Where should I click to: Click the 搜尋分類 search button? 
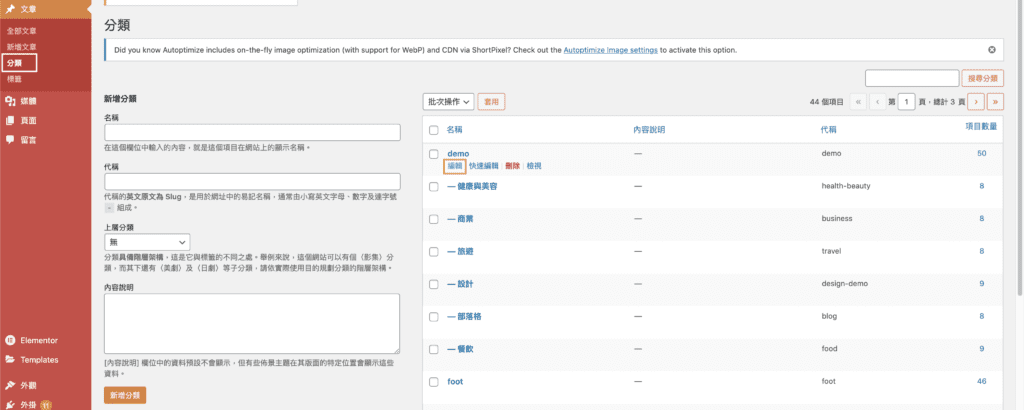tap(983, 78)
